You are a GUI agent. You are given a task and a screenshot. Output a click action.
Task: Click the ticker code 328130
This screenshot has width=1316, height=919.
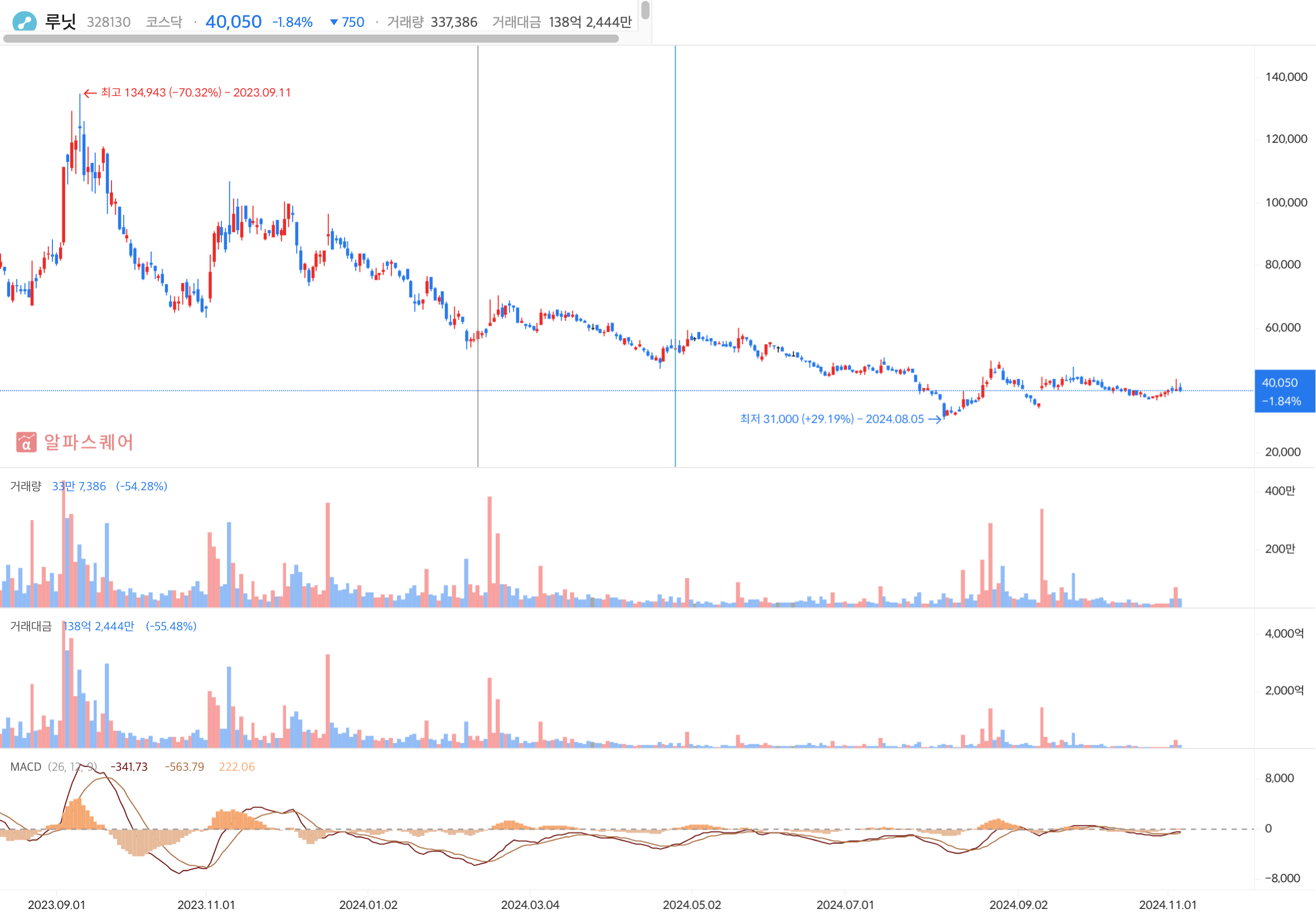[x=109, y=22]
